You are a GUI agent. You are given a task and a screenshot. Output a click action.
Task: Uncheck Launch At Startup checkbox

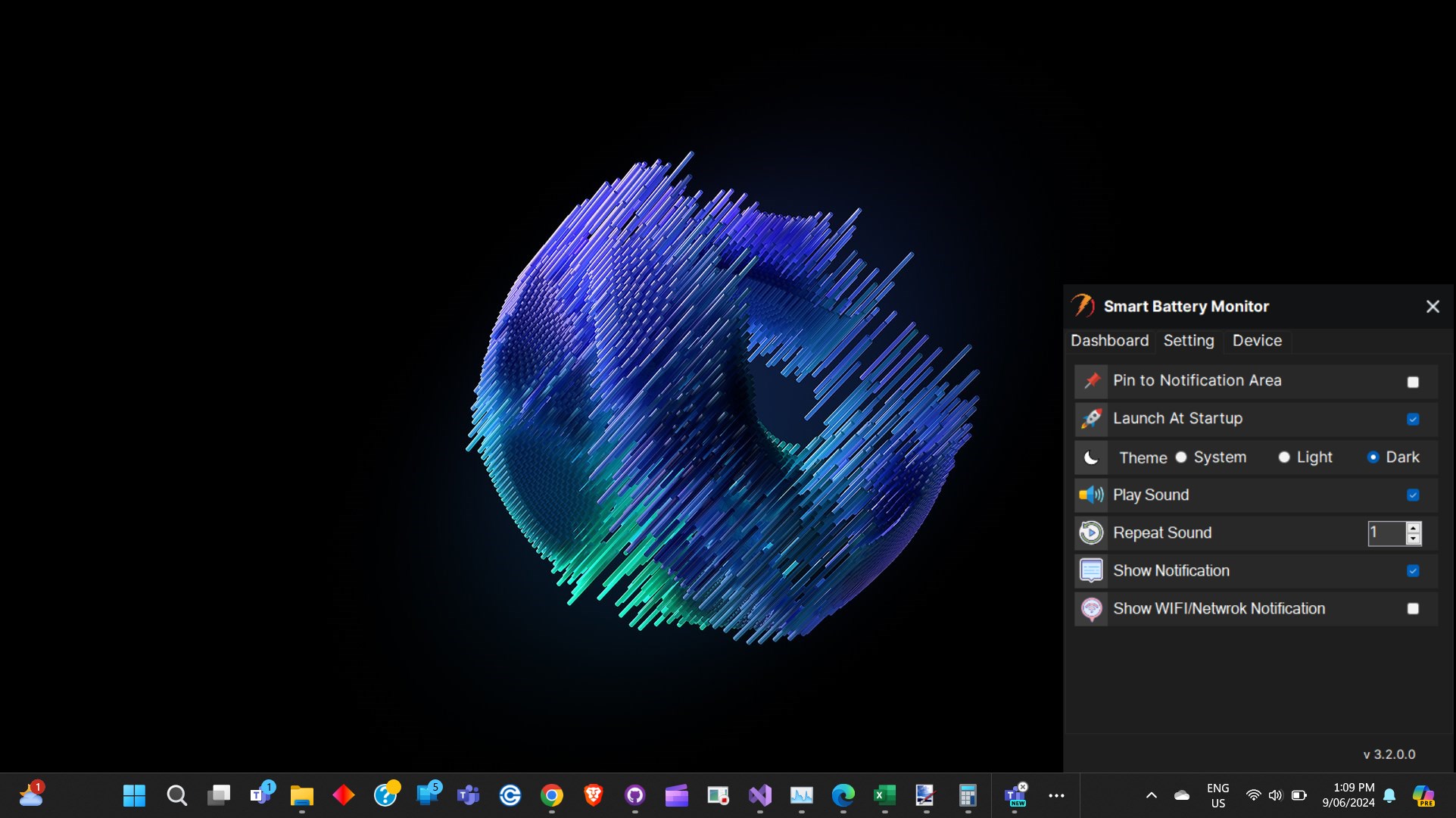click(x=1413, y=419)
